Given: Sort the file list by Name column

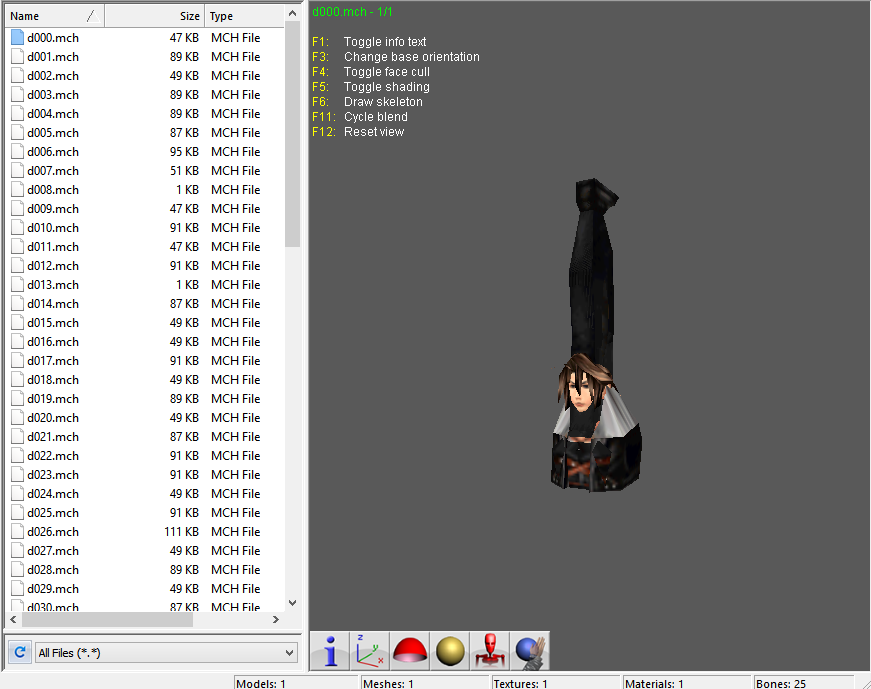Looking at the screenshot, I should [54, 16].
